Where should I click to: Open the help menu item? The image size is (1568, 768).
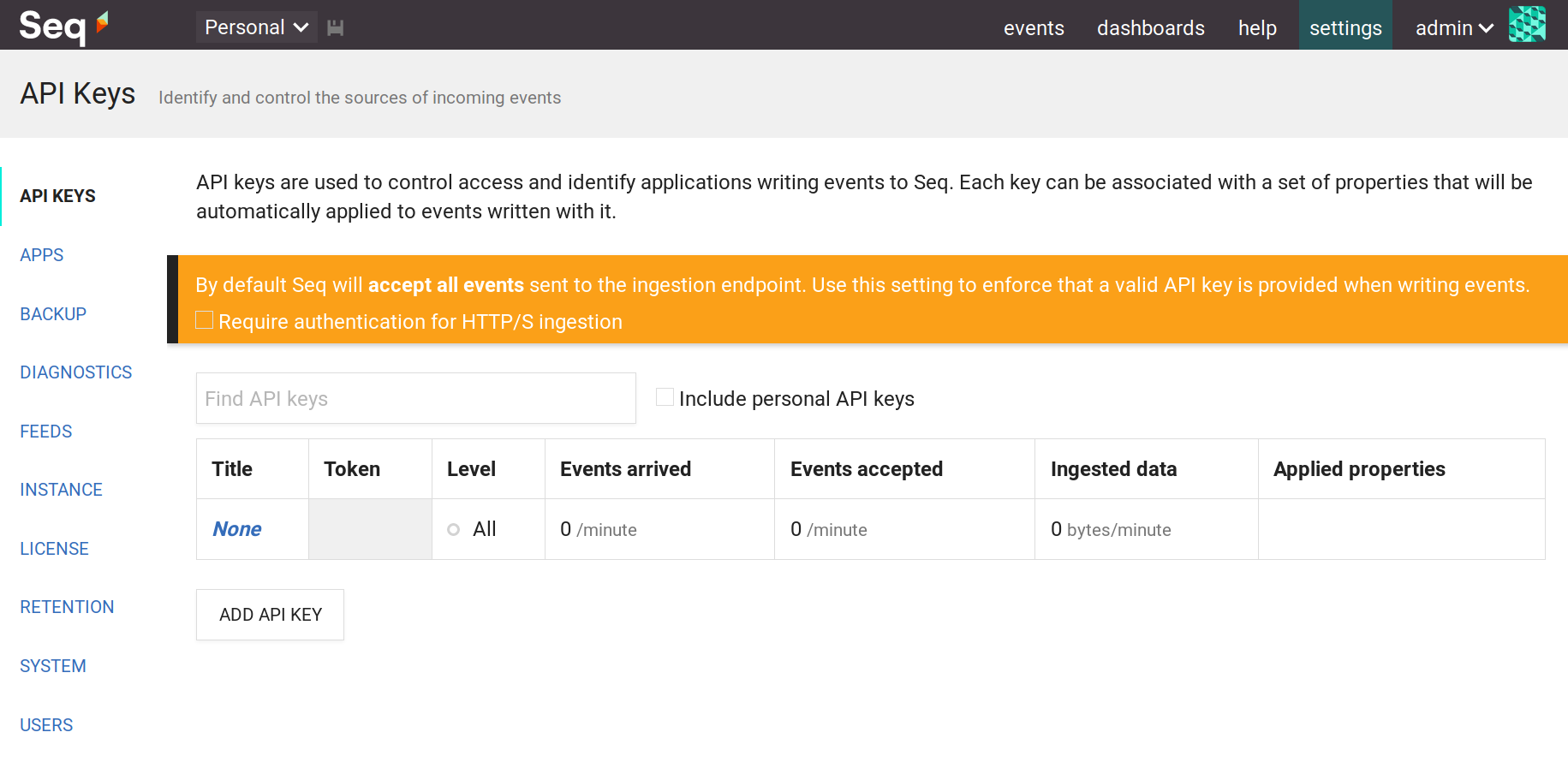(x=1257, y=28)
